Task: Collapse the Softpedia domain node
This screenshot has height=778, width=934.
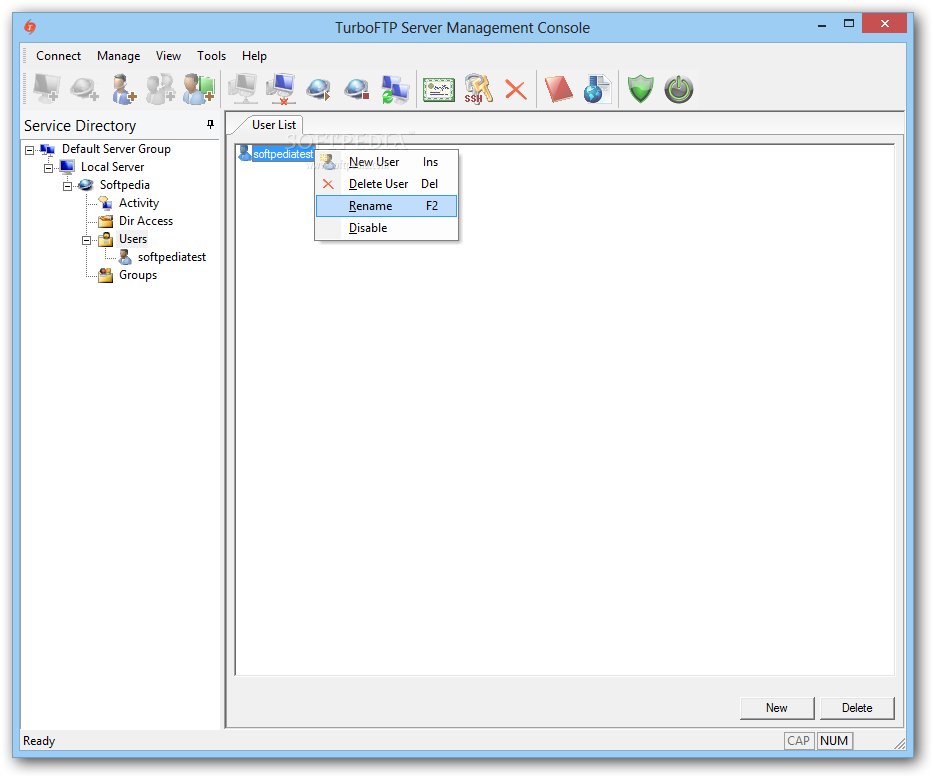Action: click(67, 186)
